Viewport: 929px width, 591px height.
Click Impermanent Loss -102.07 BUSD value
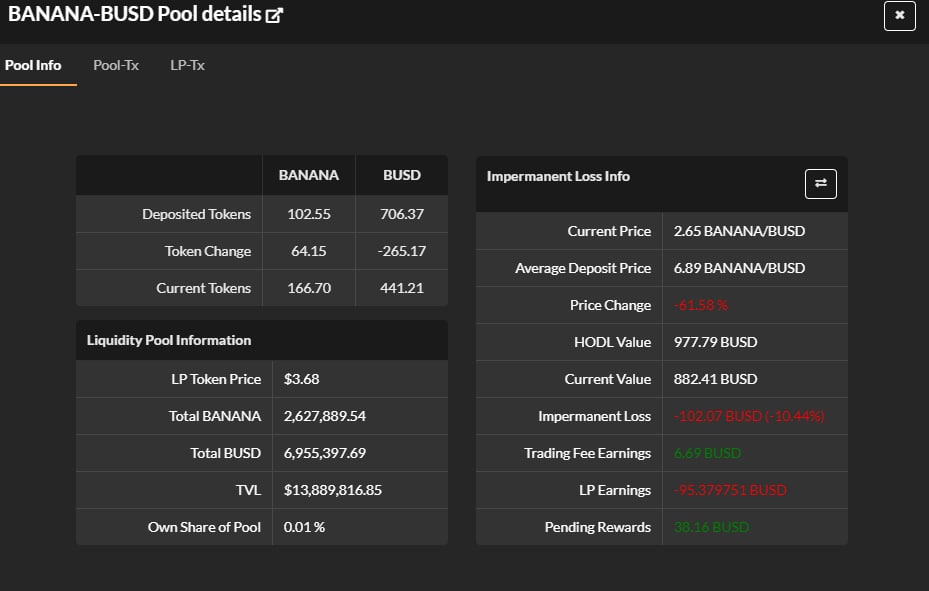[x=749, y=416]
